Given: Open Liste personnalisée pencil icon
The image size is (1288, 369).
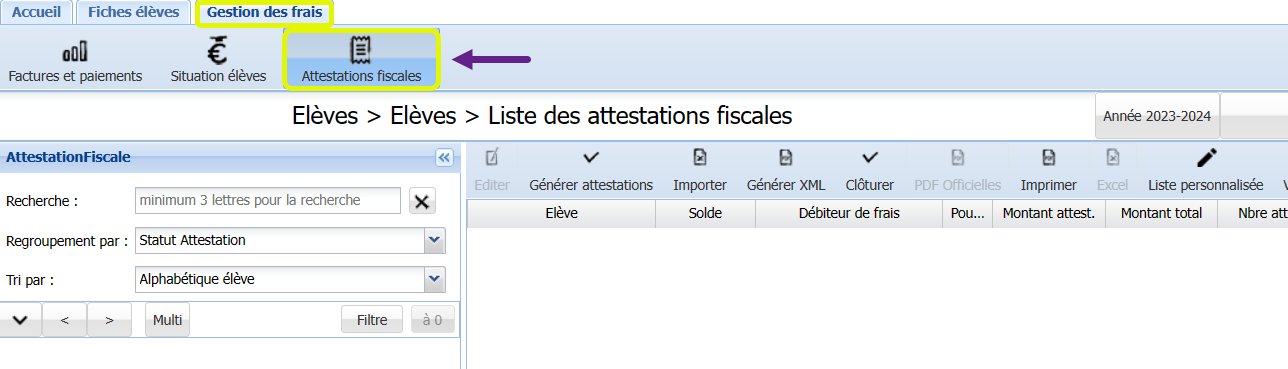Looking at the screenshot, I should (x=1206, y=157).
